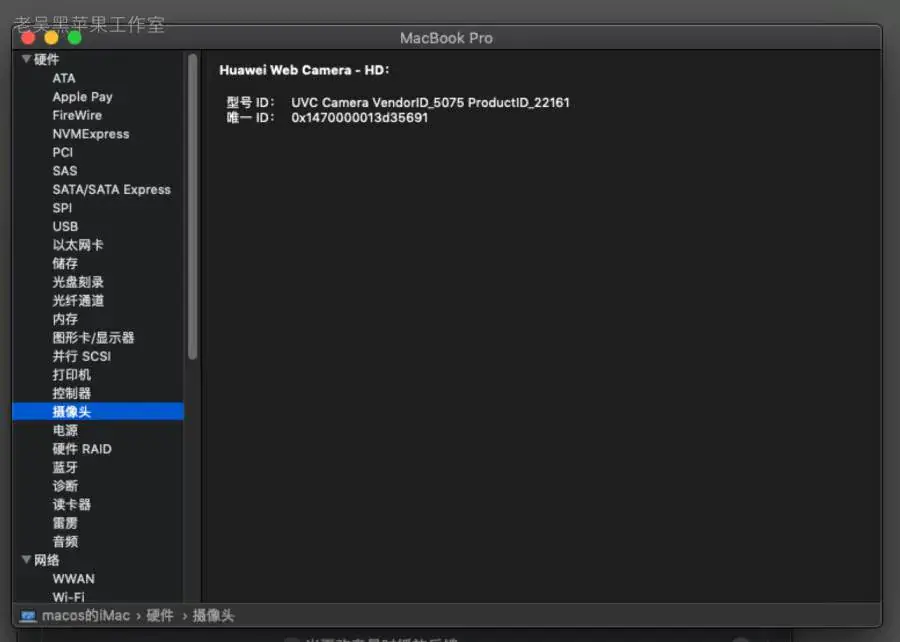900x642 pixels.
Task: Select PCI in the hardware list
Action: [x=63, y=152]
